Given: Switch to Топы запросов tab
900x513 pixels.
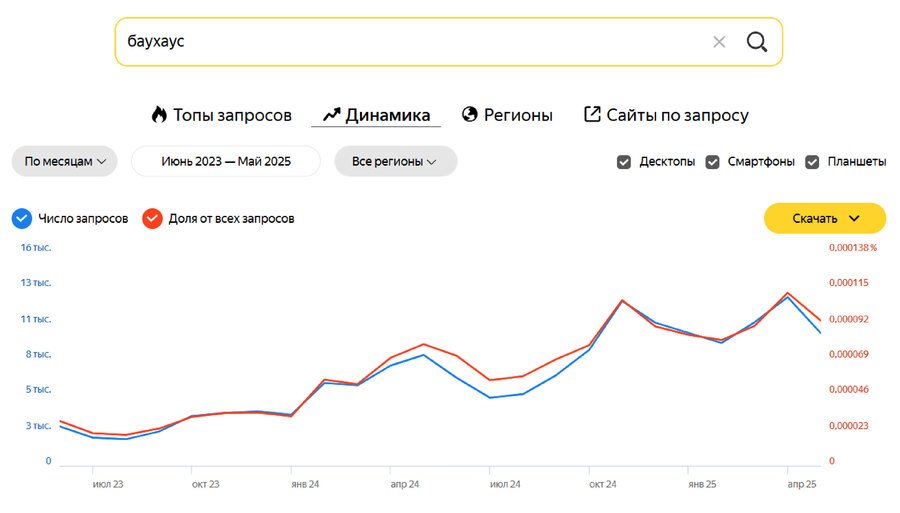Looking at the screenshot, I should point(232,115).
